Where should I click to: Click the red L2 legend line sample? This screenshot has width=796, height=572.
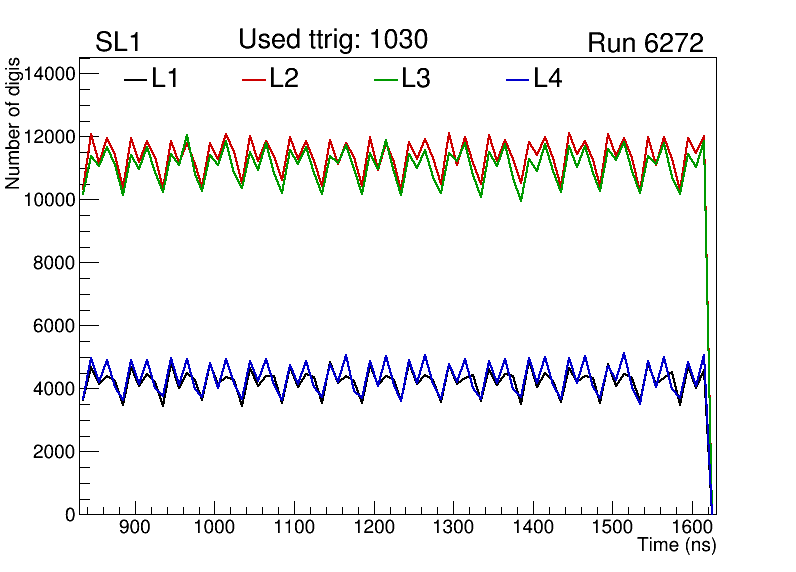pos(255,79)
